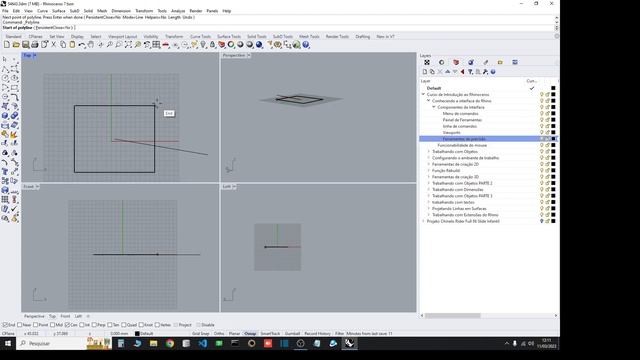Click the Help icon in Layers panel
The image size is (640, 360).
(493, 72)
